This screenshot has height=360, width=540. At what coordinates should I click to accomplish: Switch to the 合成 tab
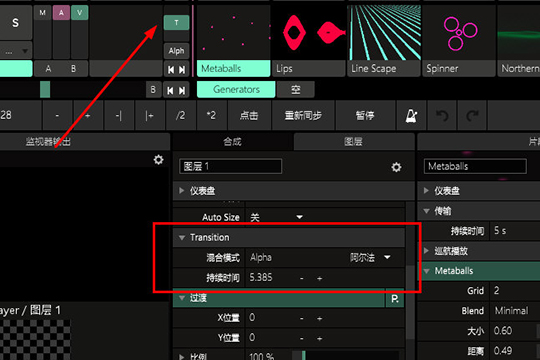tap(232, 142)
